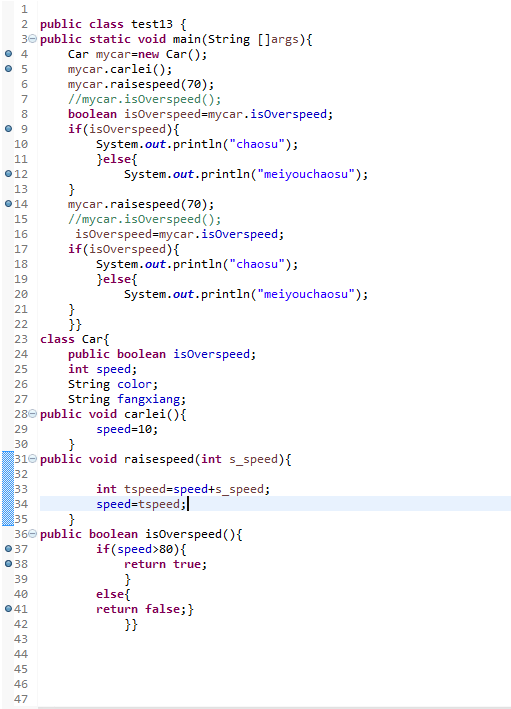
Task: Click 'Car mycar=new Car();' on line 4
Action: click(137, 54)
